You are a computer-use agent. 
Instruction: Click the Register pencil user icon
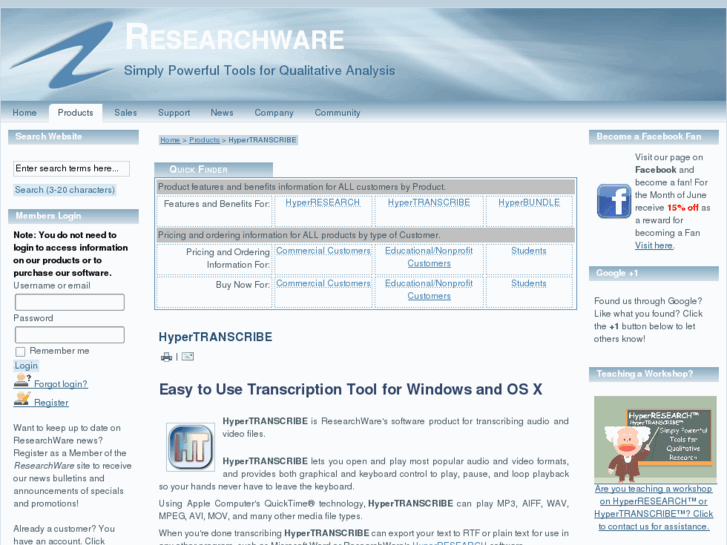22,399
